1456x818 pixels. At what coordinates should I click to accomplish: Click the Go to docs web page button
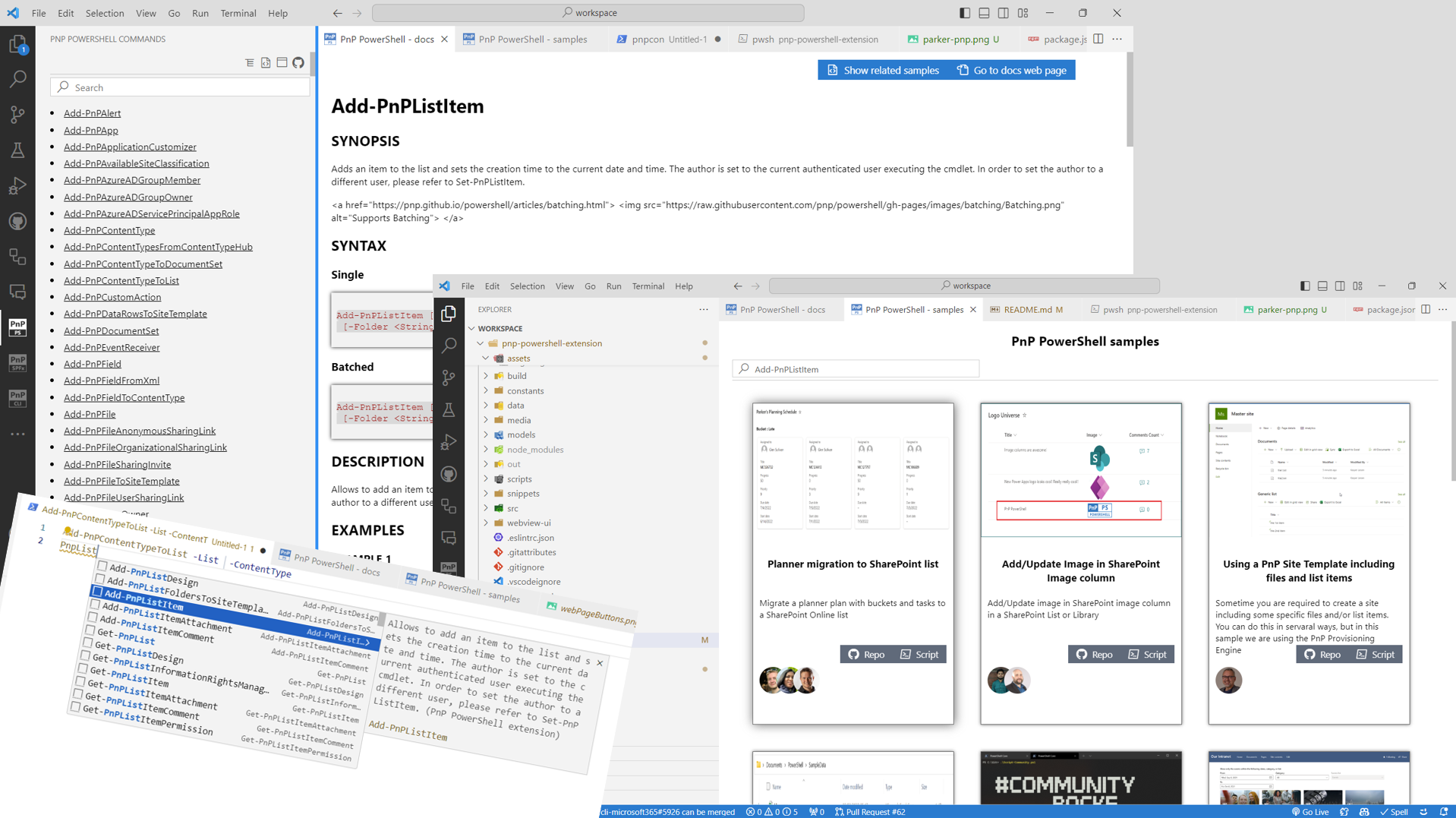point(1011,70)
